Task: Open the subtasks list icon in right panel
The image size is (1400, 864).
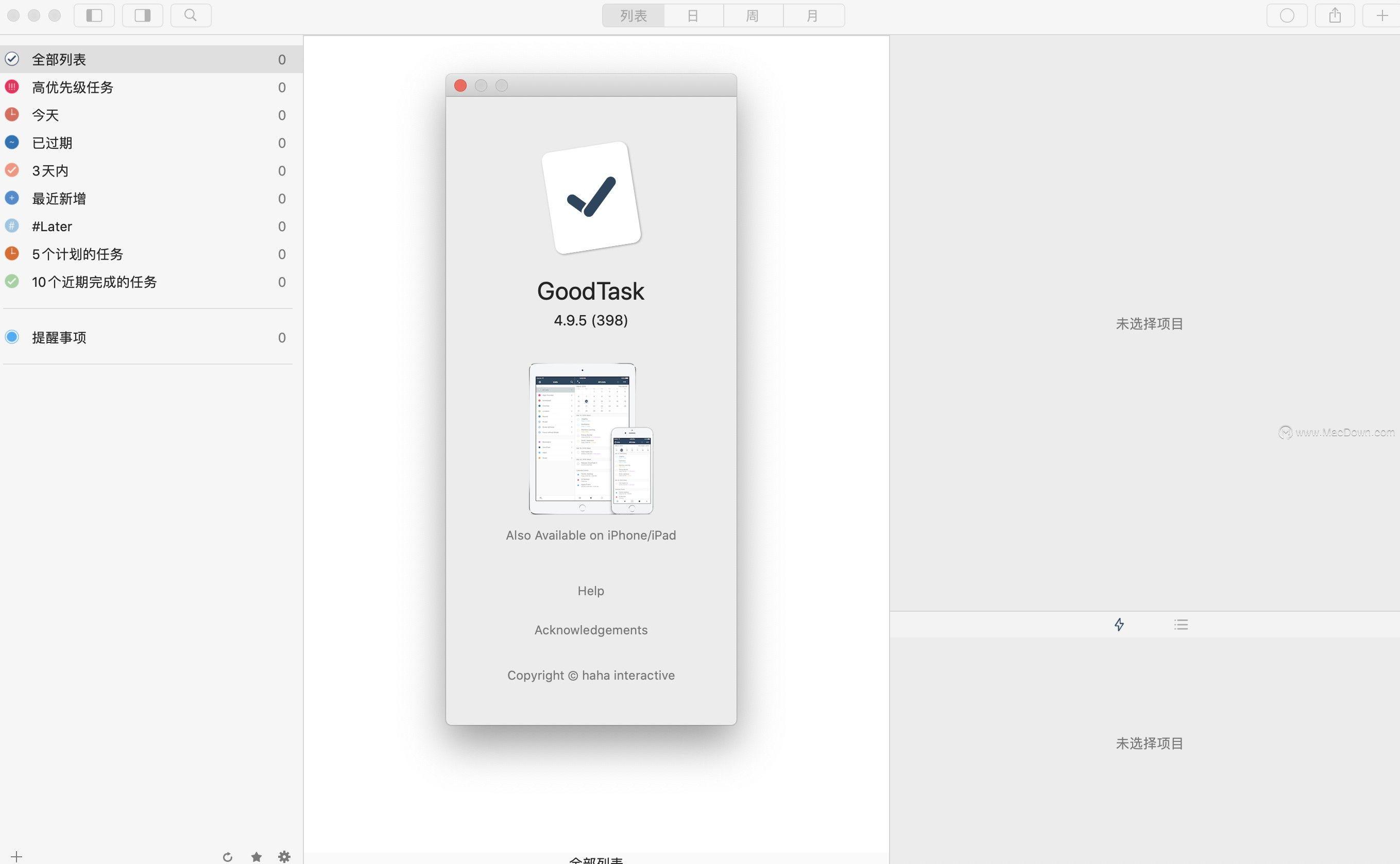Action: [x=1181, y=625]
